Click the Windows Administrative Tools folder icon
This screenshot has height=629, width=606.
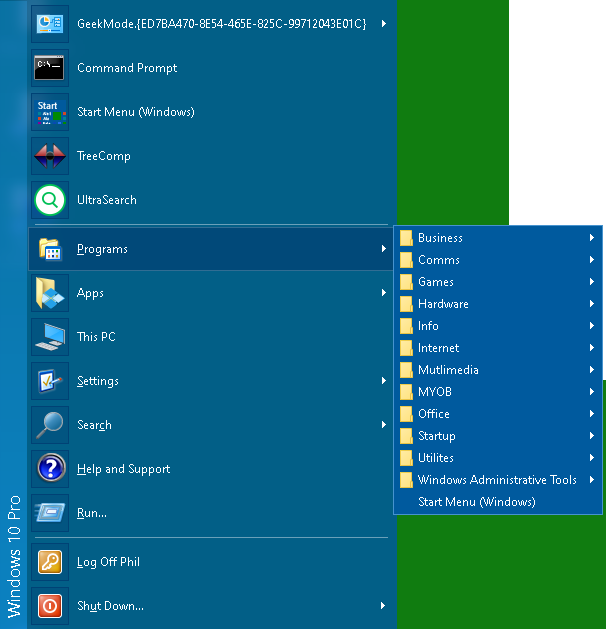406,480
